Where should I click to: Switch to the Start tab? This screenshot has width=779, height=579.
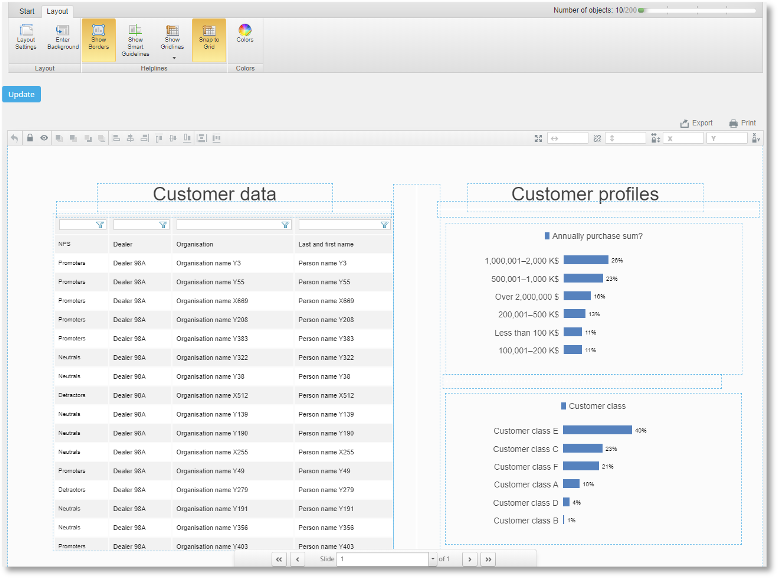[27, 11]
